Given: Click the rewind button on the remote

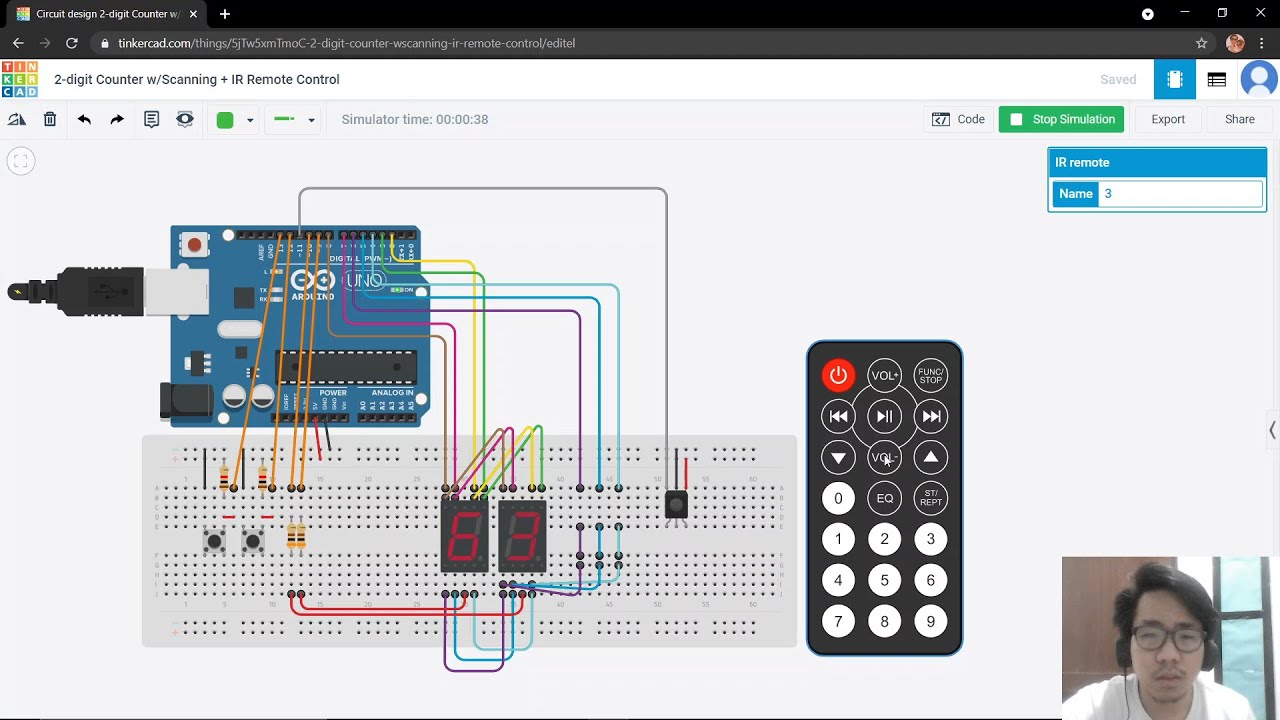Looking at the screenshot, I should coord(838,417).
